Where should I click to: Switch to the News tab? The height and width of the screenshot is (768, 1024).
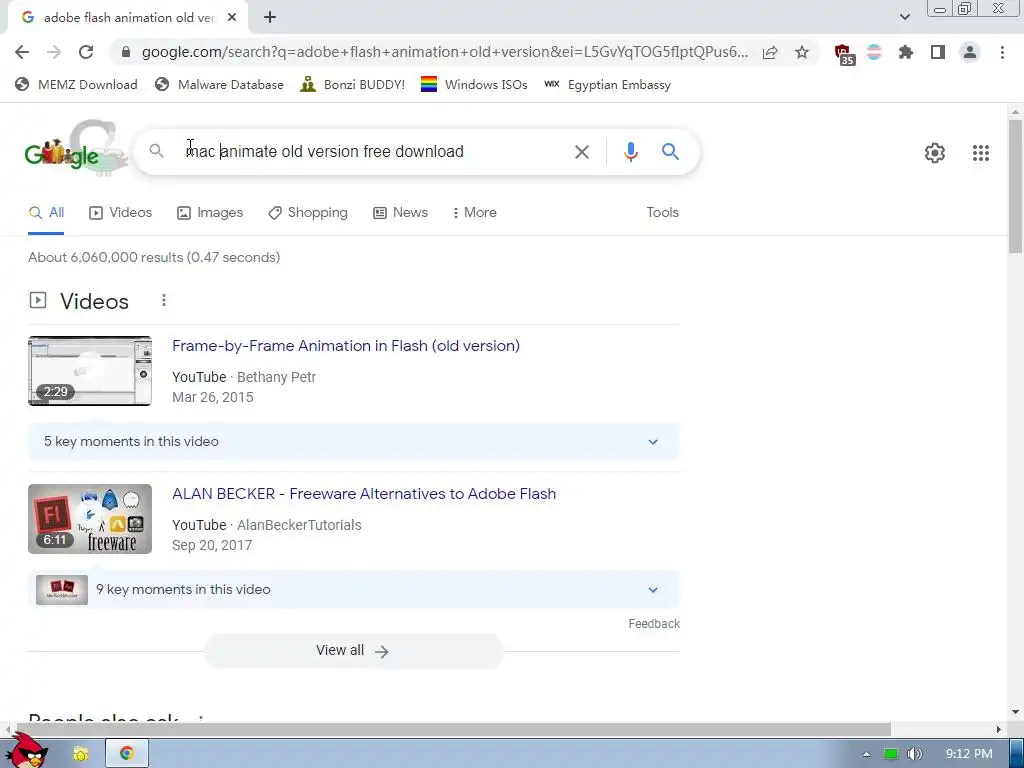[x=400, y=213]
